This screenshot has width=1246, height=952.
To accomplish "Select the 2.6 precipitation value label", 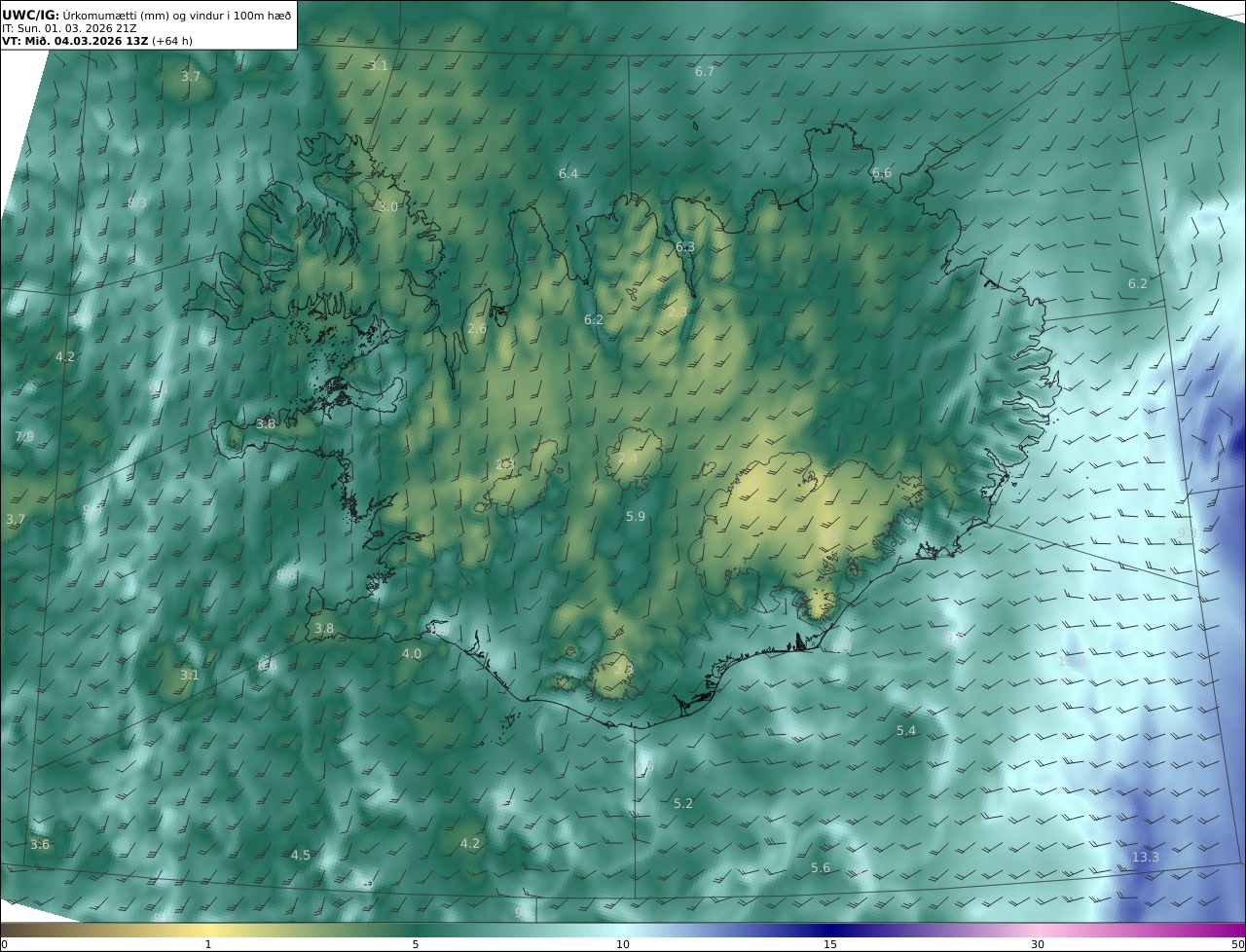I will click(x=477, y=329).
